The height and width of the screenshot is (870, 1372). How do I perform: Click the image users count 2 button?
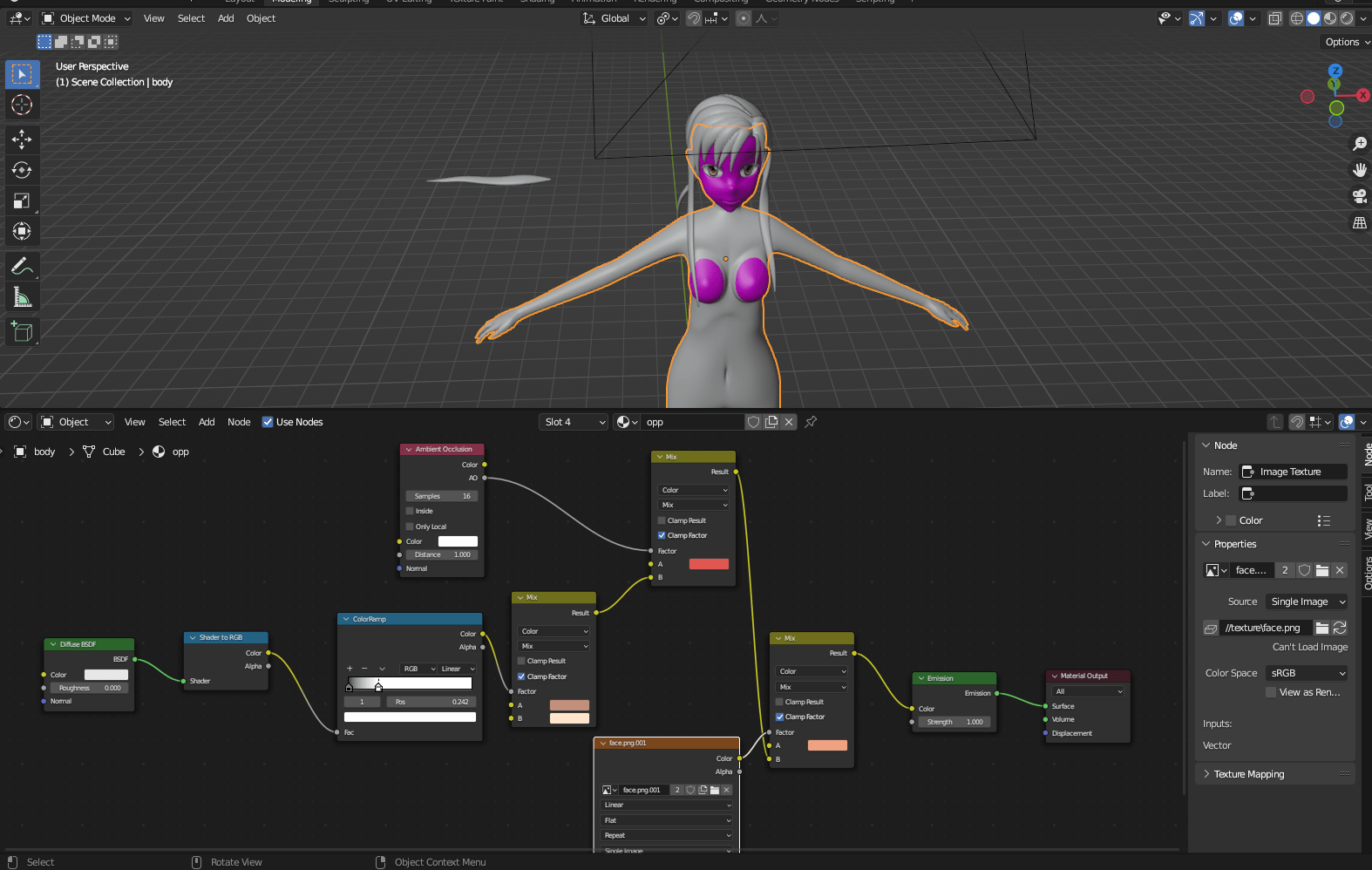1285,570
